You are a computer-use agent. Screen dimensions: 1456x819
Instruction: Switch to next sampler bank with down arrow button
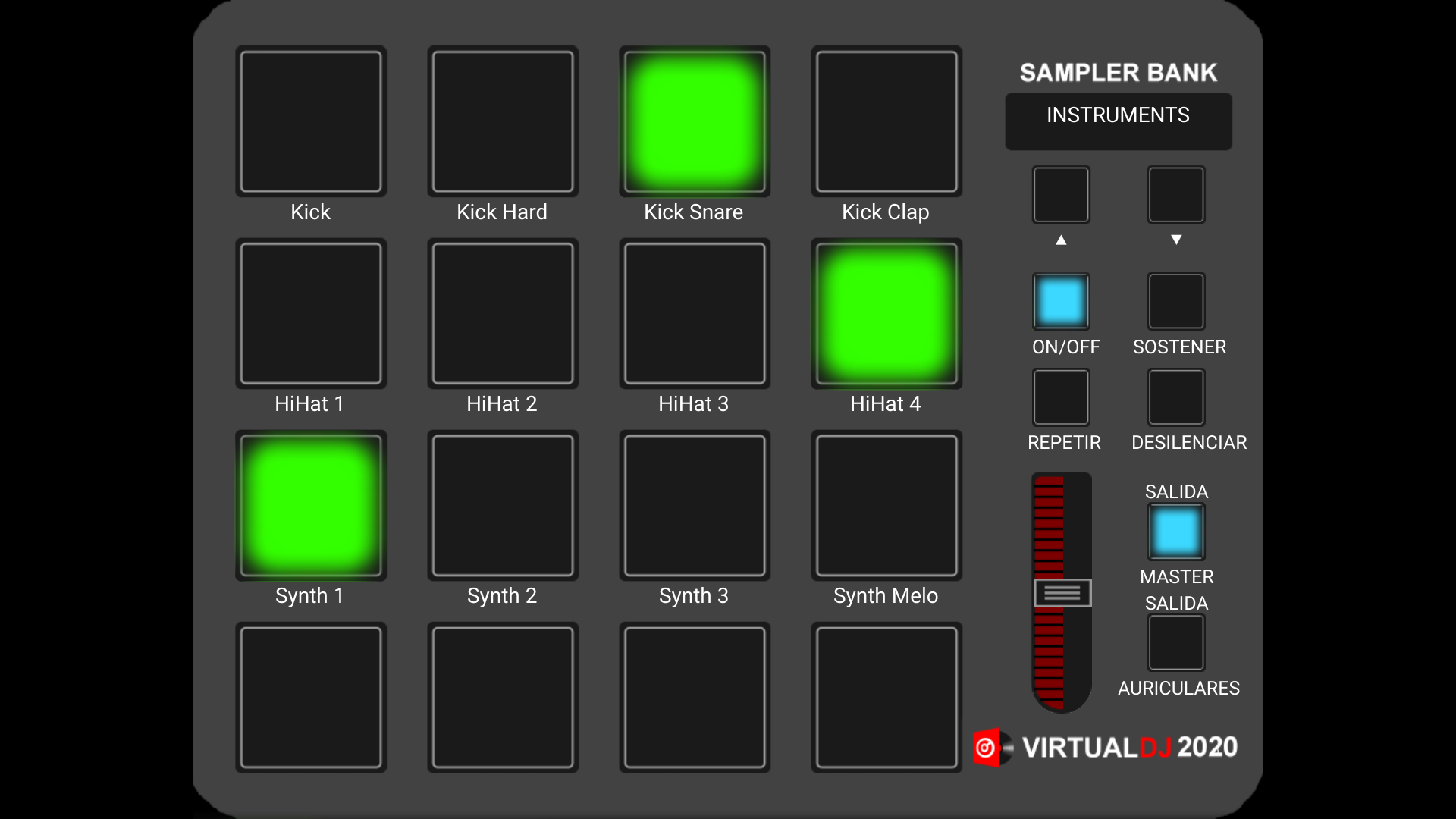pos(1176,195)
